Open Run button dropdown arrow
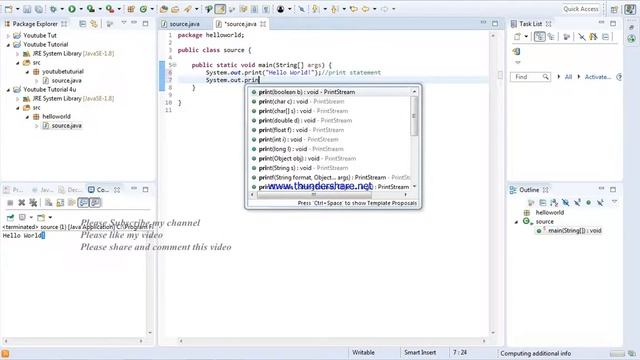This screenshot has width=640, height=360. tap(81, 9)
